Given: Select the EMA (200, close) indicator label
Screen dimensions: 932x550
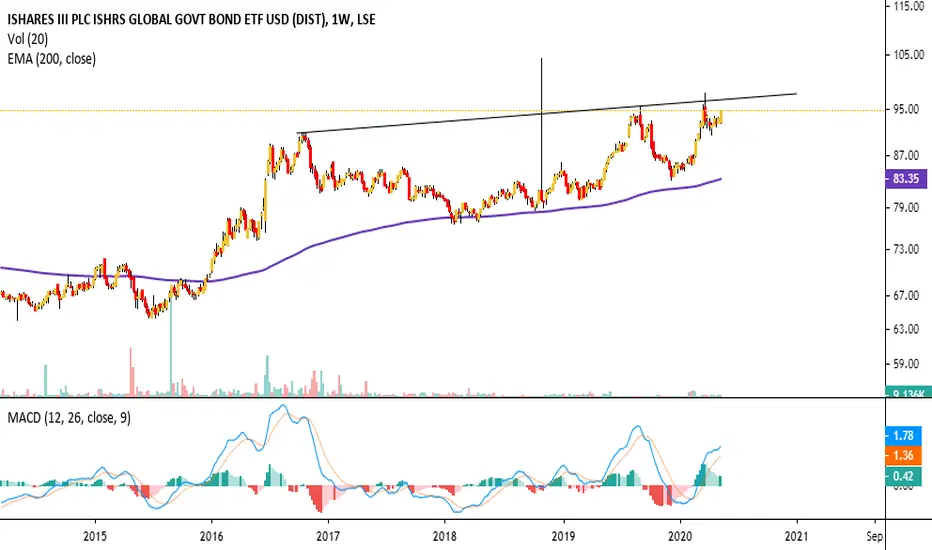Looking at the screenshot, I should coord(52,59).
